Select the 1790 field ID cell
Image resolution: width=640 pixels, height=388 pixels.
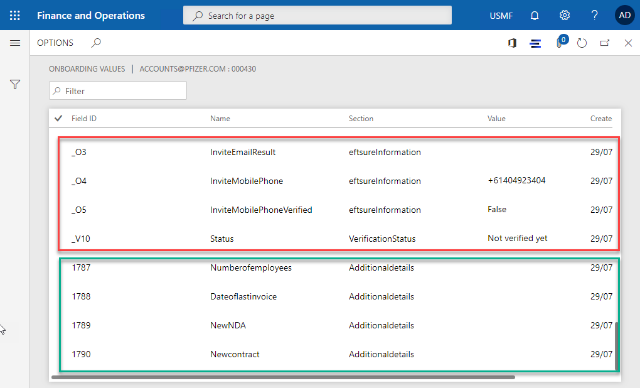pos(81,354)
